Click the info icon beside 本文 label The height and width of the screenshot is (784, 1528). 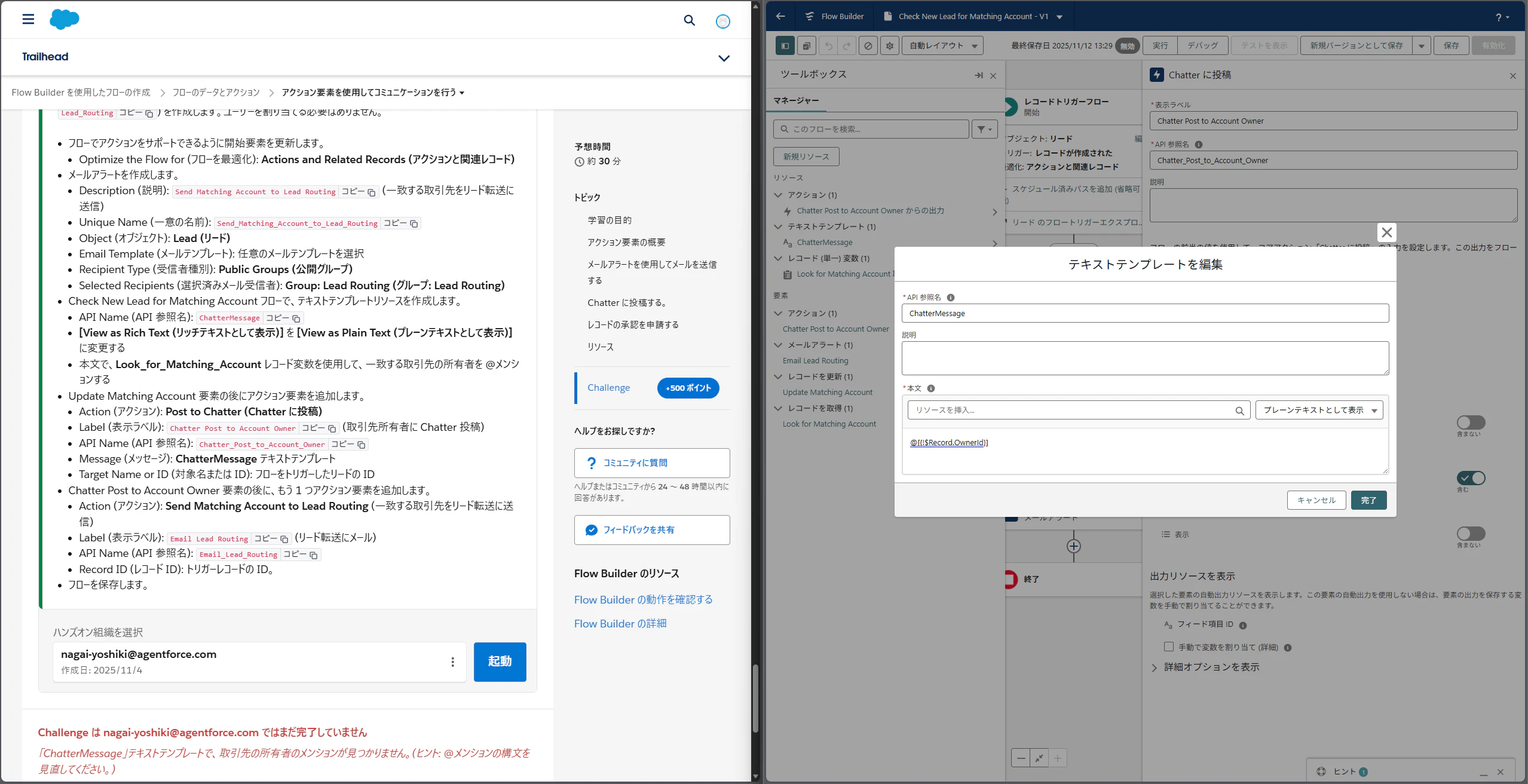point(931,388)
